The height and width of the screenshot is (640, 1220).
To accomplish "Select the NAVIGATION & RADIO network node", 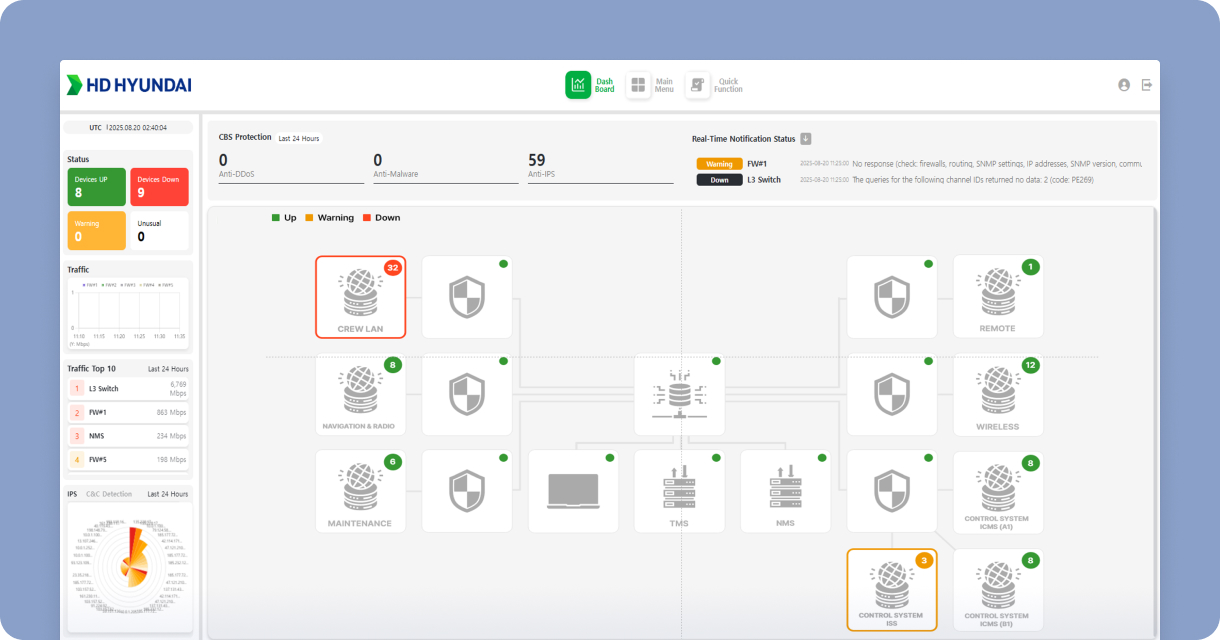I will (x=360, y=394).
